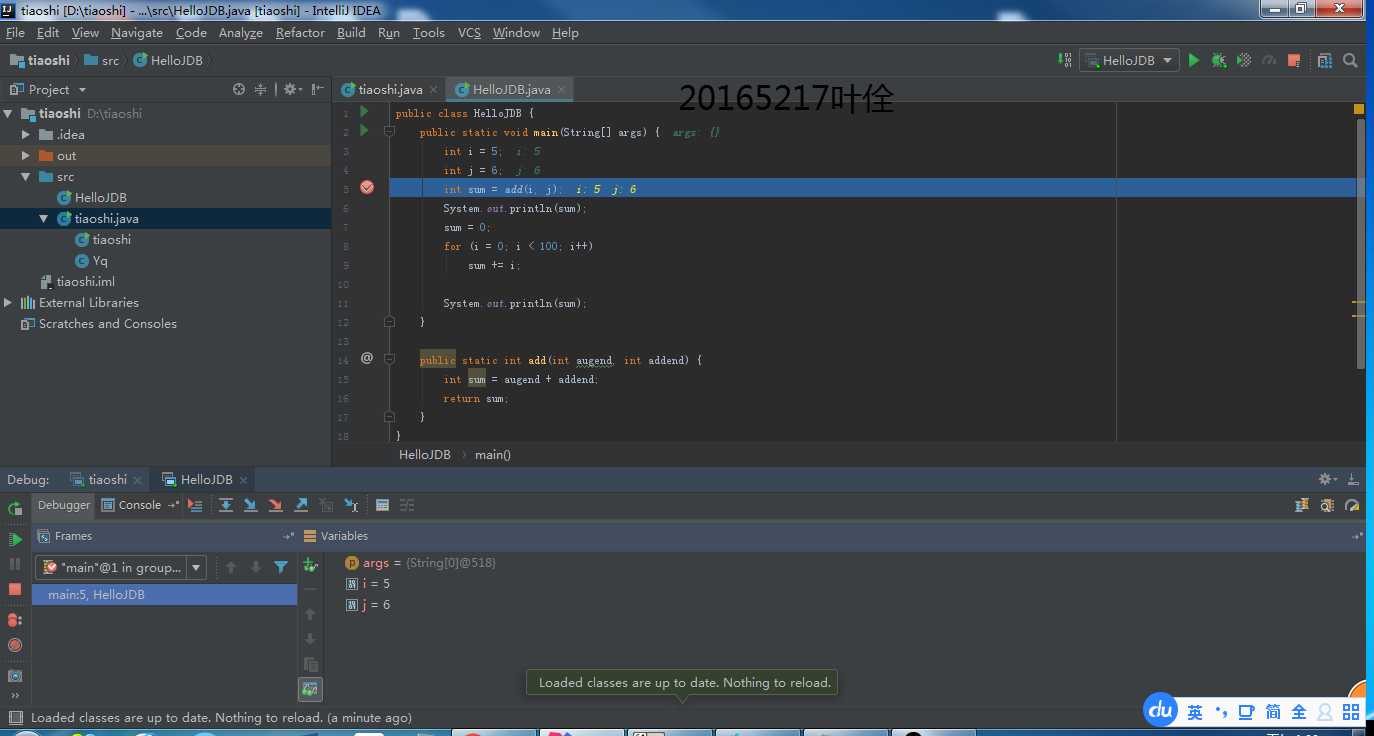Open View Breakpoints in debug sidebar
The height and width of the screenshot is (736, 1374).
tap(15, 620)
